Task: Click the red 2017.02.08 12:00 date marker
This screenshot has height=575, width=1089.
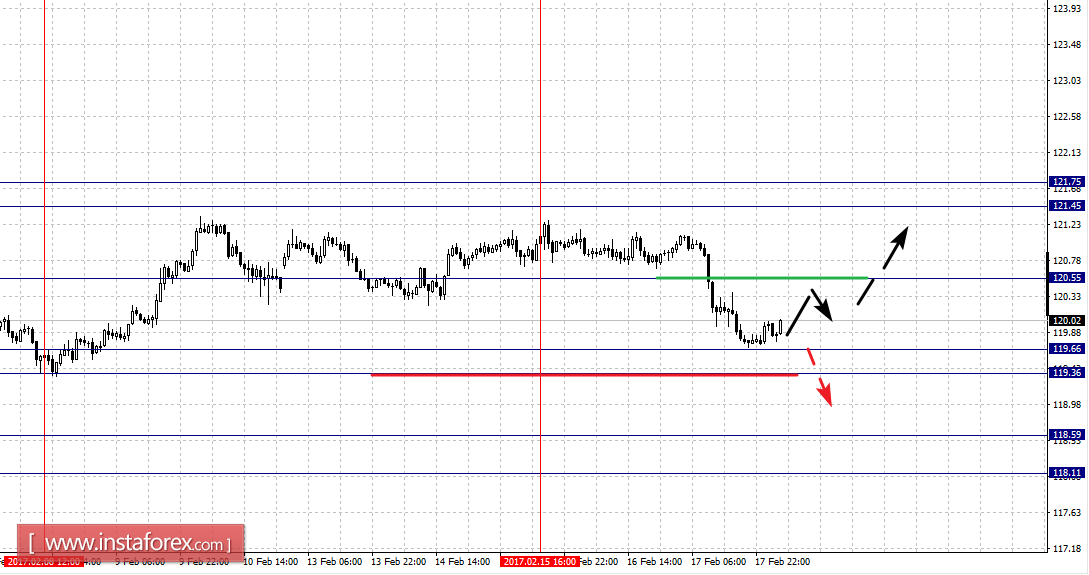Action: point(44,561)
